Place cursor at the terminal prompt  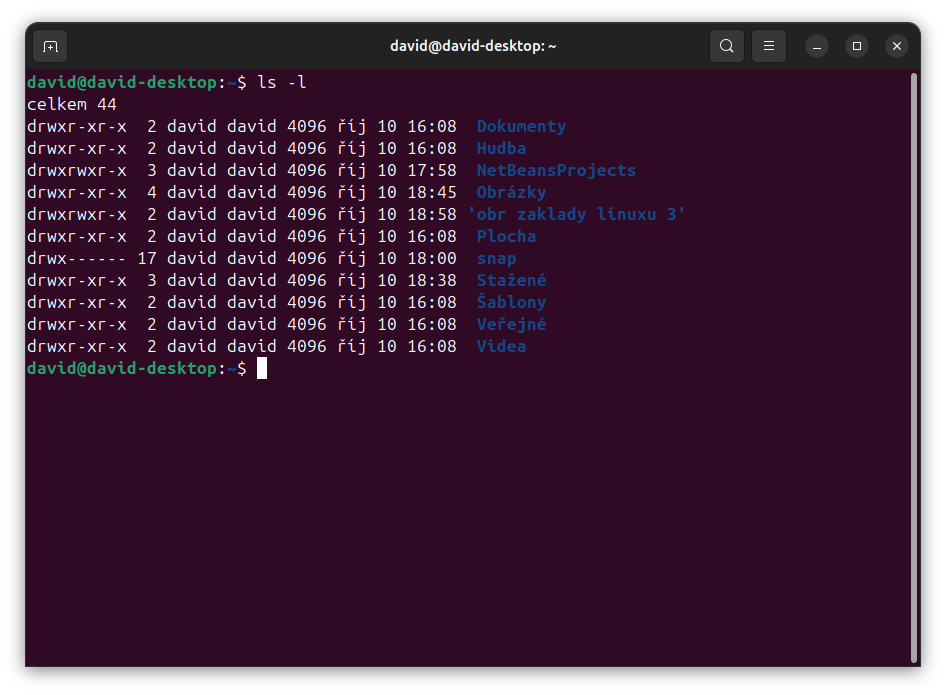pos(262,368)
